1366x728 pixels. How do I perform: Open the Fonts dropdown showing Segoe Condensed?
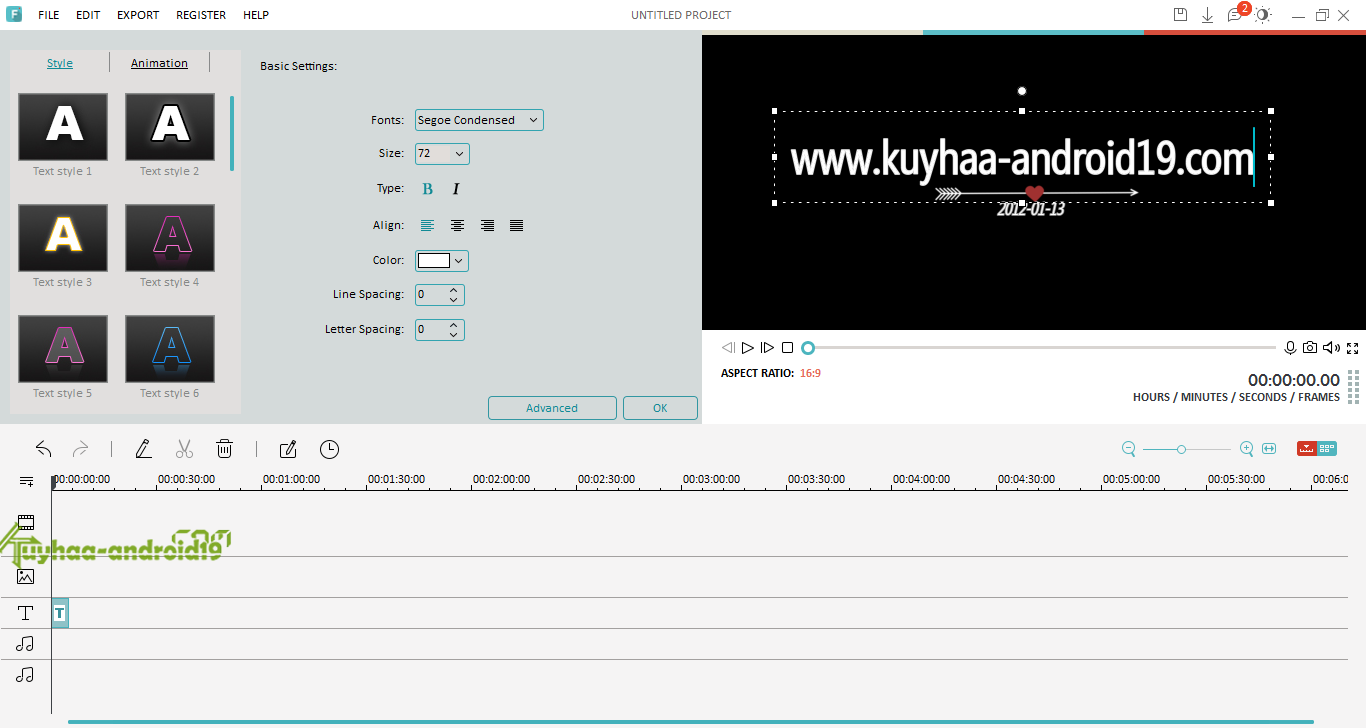pos(479,120)
